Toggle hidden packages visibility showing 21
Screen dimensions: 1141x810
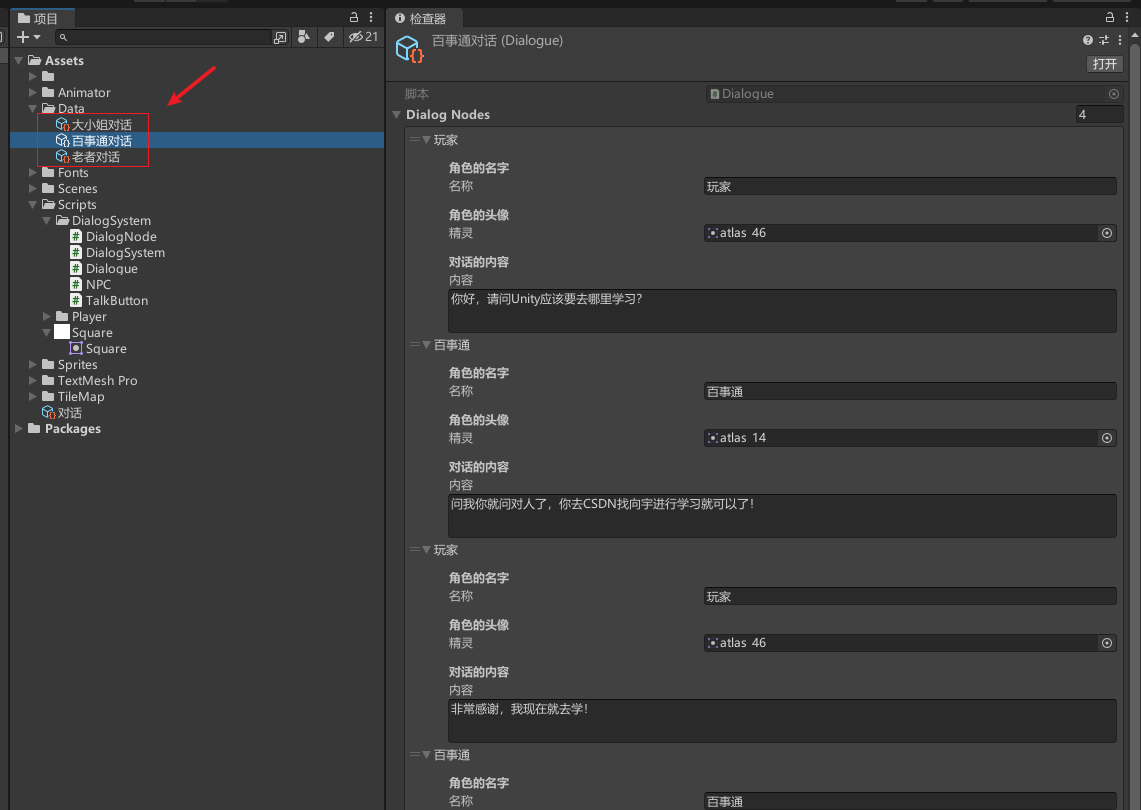pyautogui.click(x=363, y=36)
